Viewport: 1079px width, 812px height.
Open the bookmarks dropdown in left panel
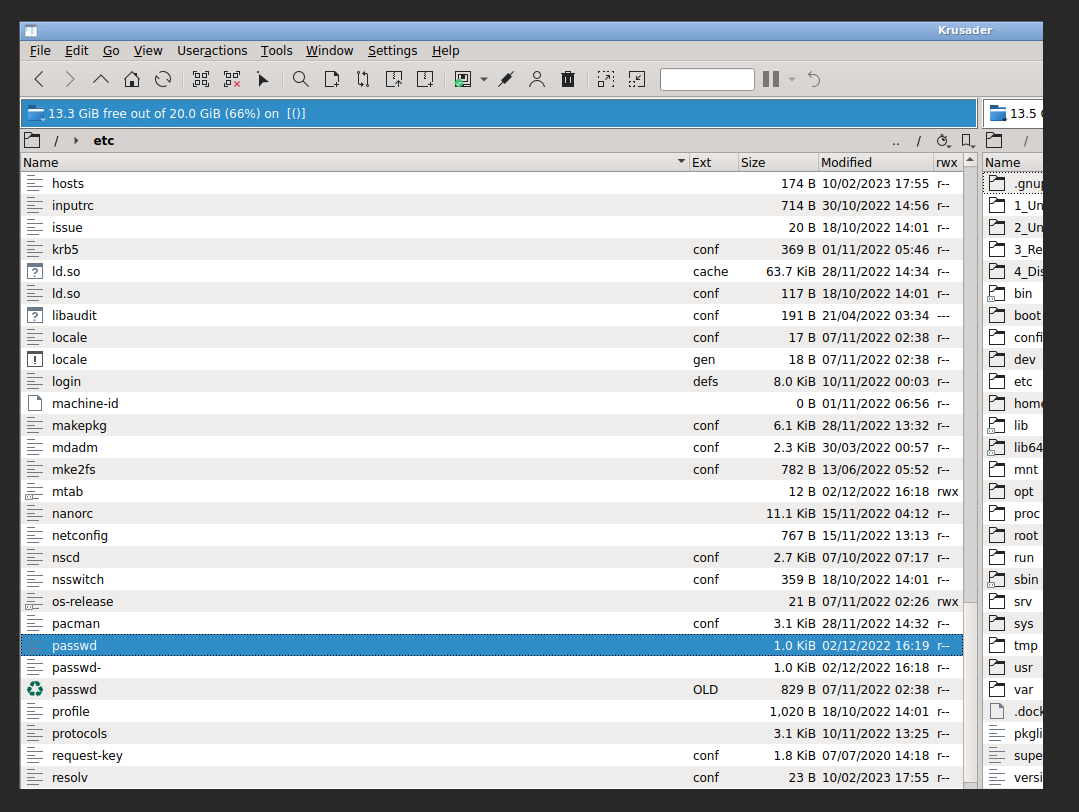tap(967, 141)
